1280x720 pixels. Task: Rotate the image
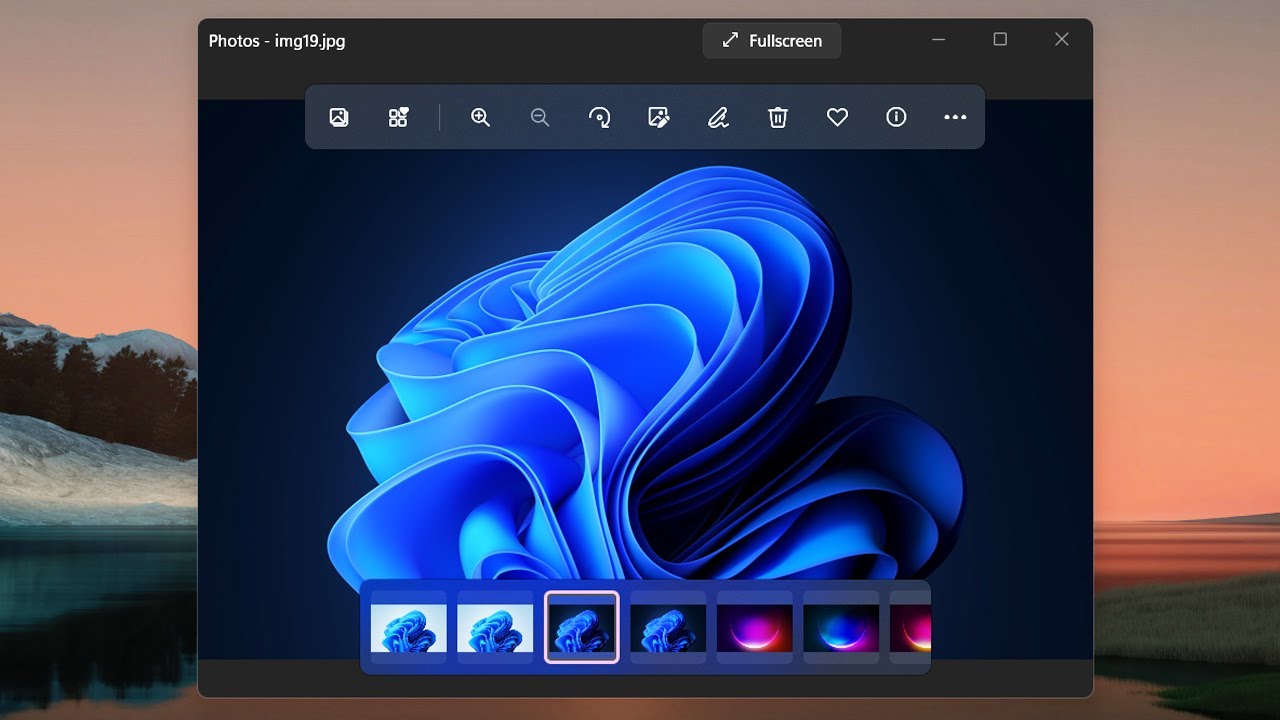click(599, 117)
